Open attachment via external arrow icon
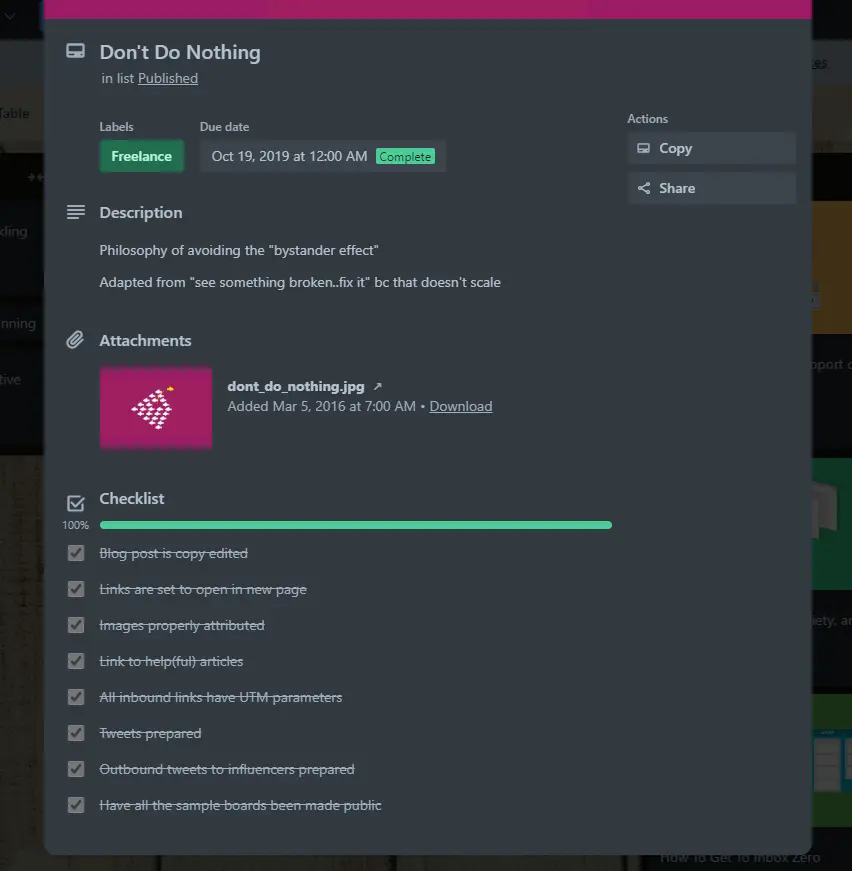 click(377, 386)
